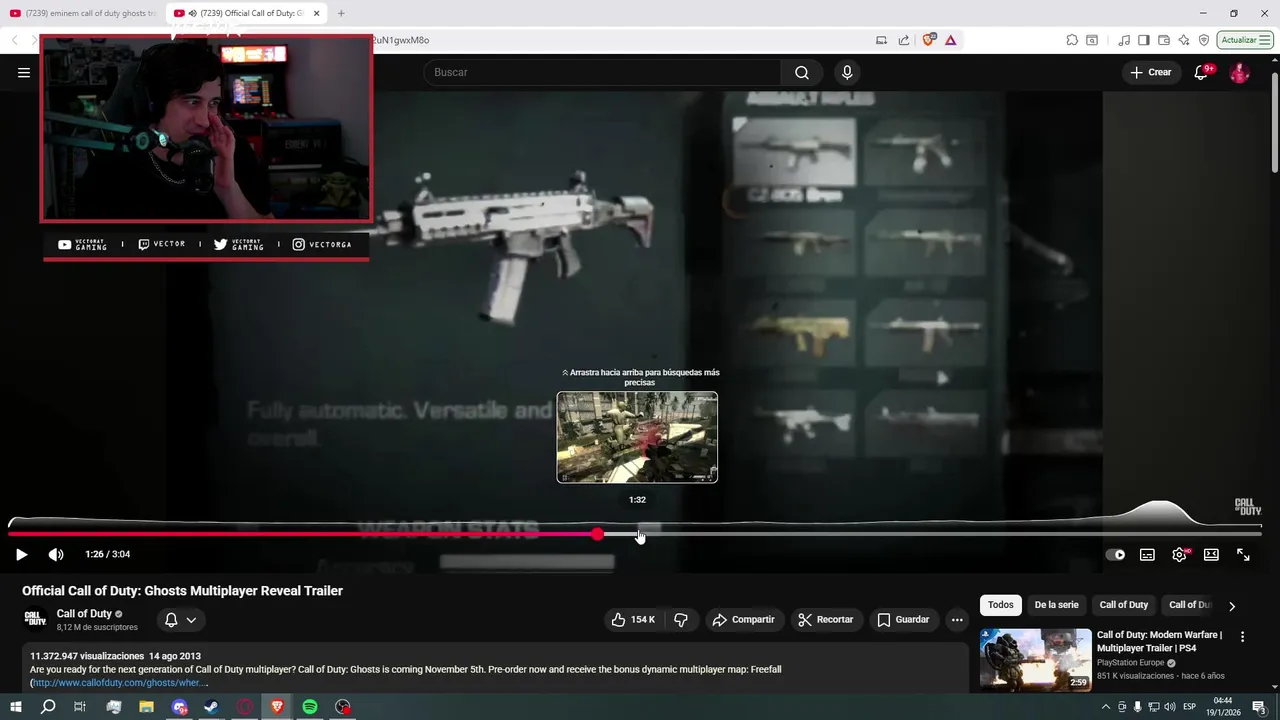Click the search magnifier button
1280x720 pixels.
click(x=802, y=72)
